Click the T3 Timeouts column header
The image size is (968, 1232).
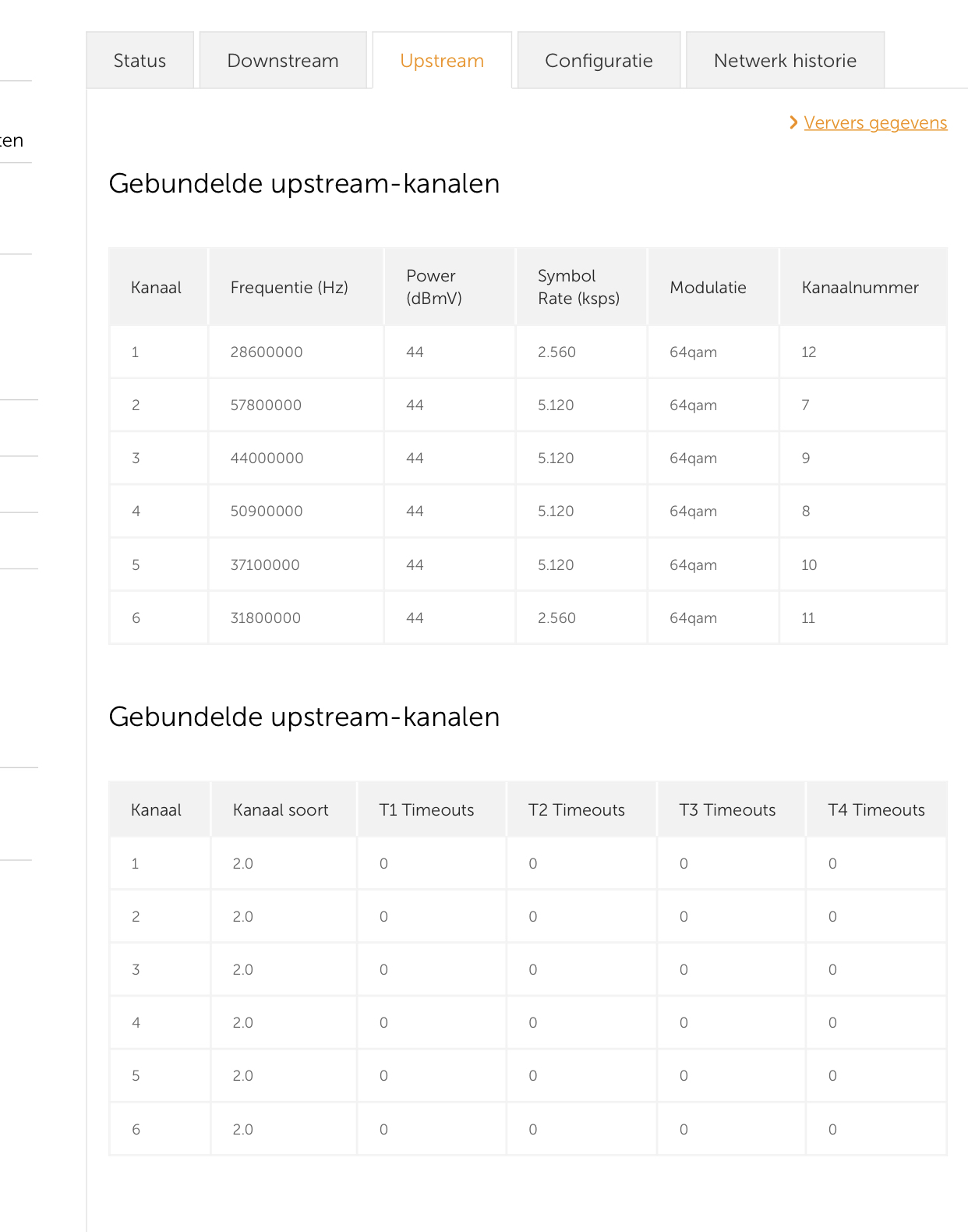727,810
